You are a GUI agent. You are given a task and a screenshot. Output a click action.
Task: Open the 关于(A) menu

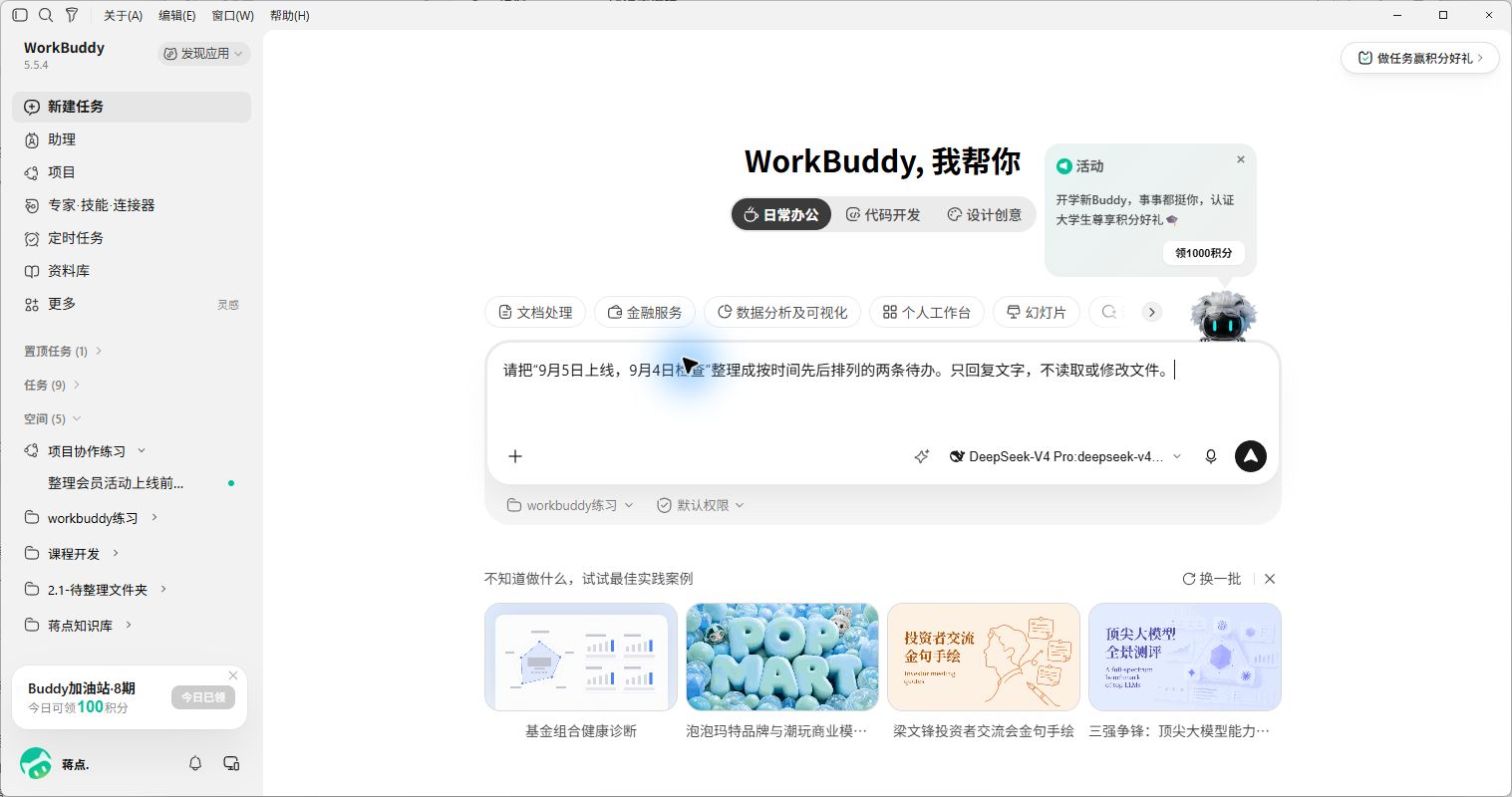pos(123,15)
